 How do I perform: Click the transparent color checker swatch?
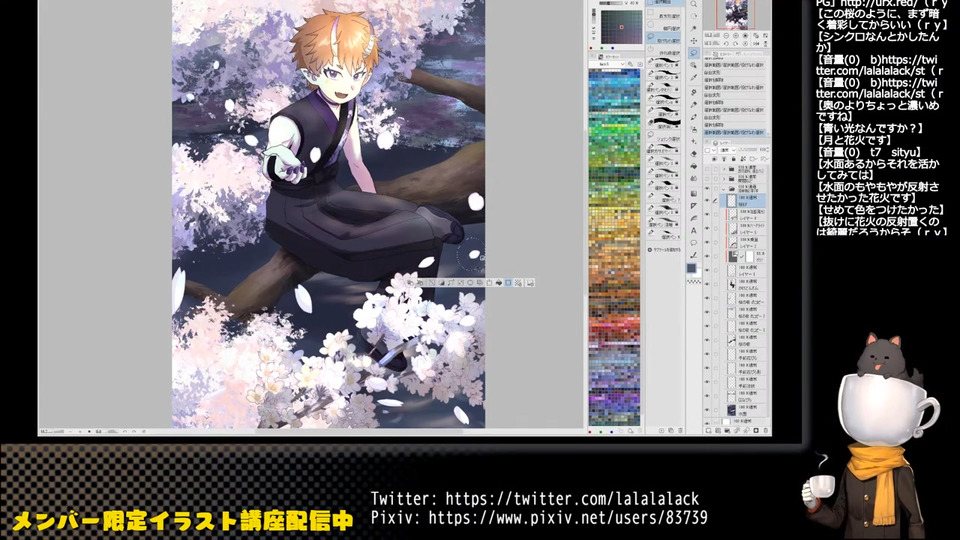[694, 282]
